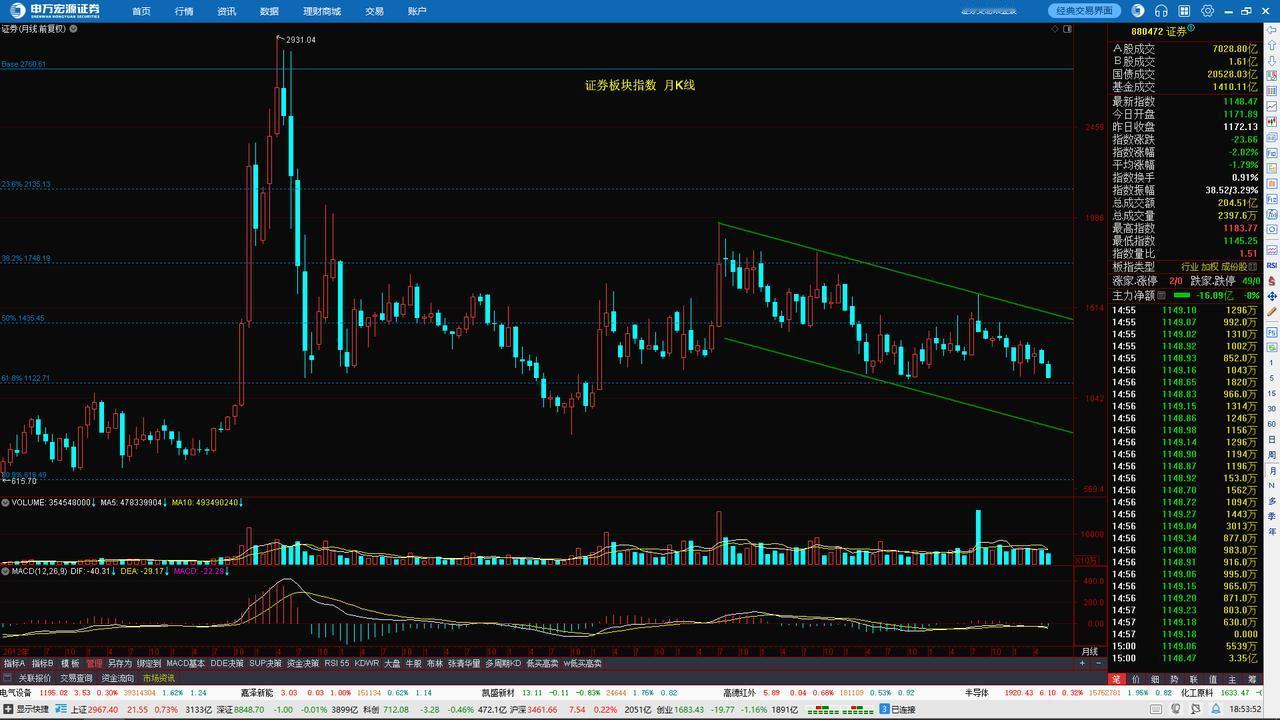Click the round account icon beside 经典交易界面

(1138, 11)
